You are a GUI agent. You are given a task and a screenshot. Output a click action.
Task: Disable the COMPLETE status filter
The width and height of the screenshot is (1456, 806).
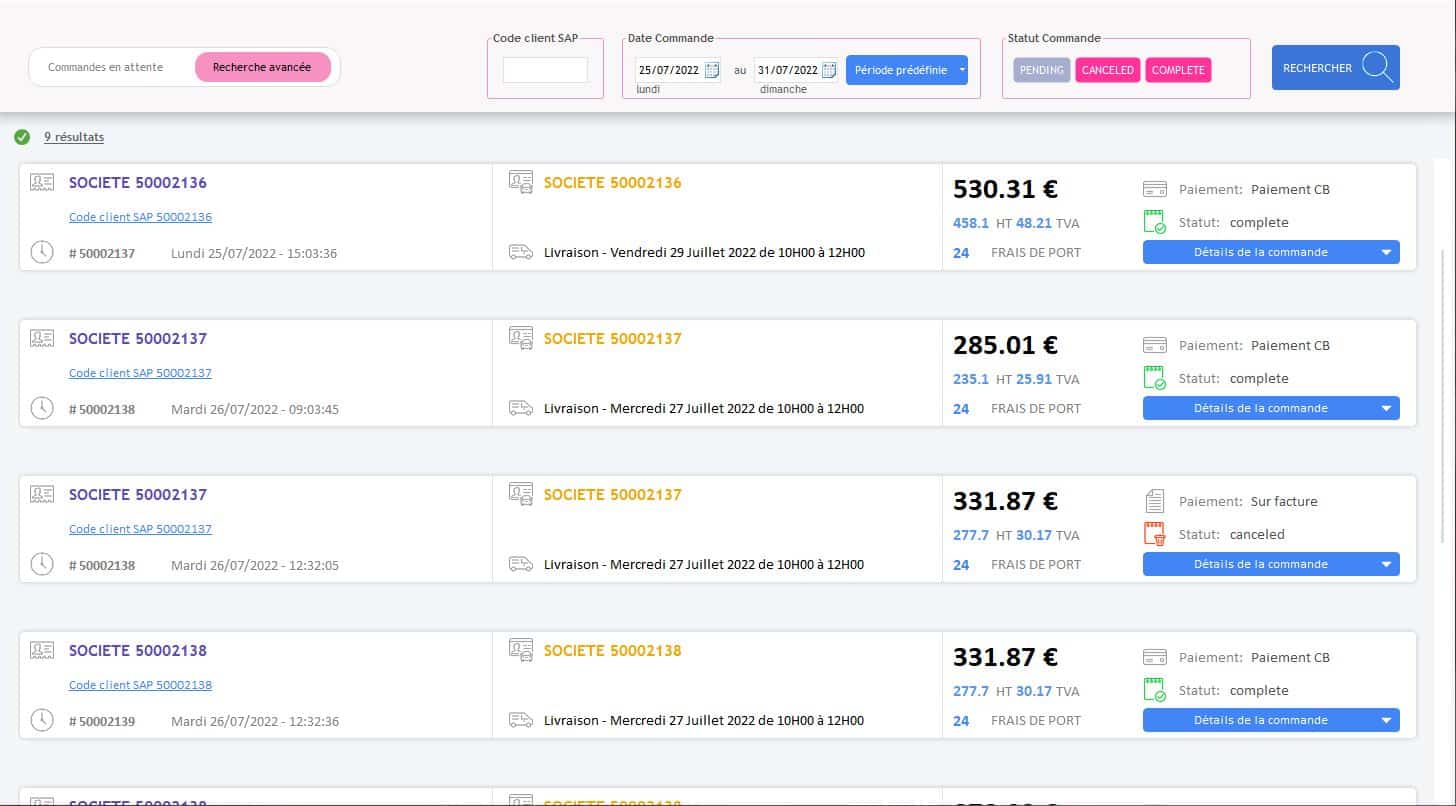click(1178, 70)
